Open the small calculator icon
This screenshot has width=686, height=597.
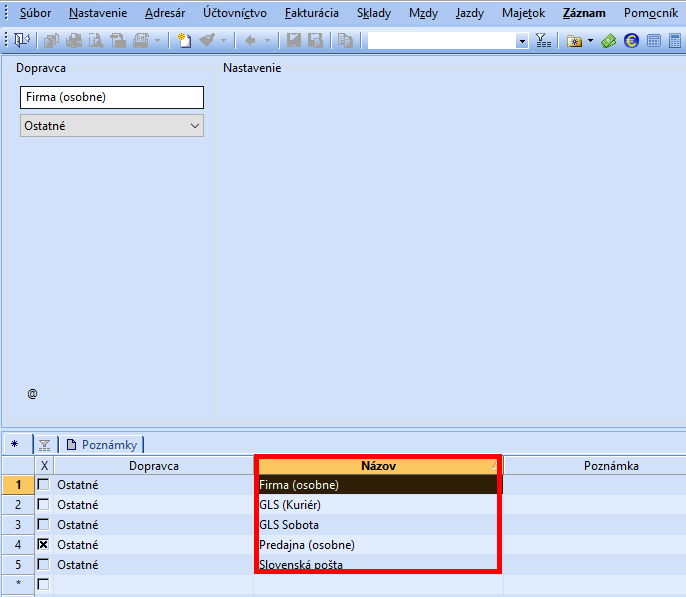(x=654, y=41)
